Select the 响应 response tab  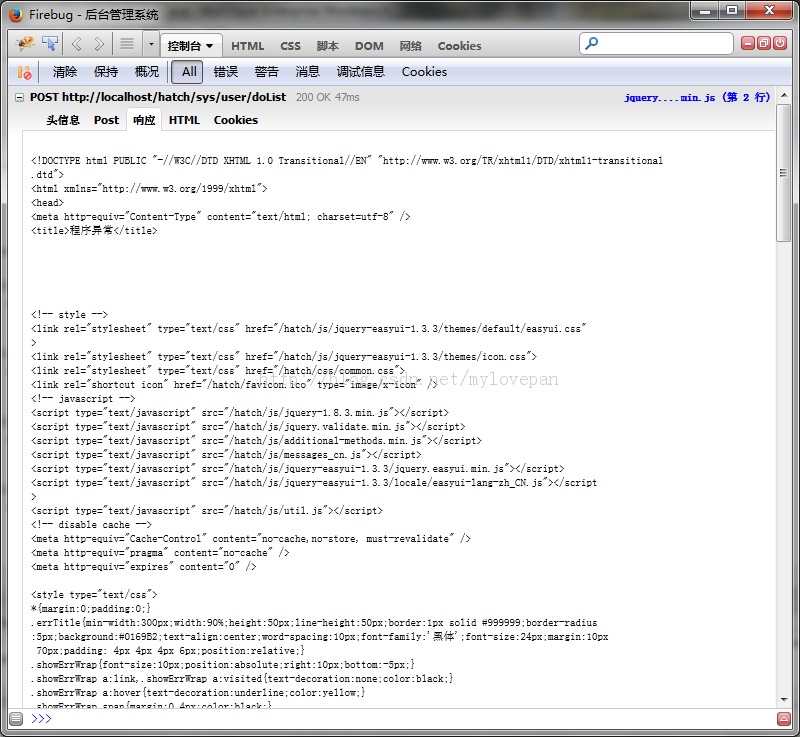tap(144, 120)
